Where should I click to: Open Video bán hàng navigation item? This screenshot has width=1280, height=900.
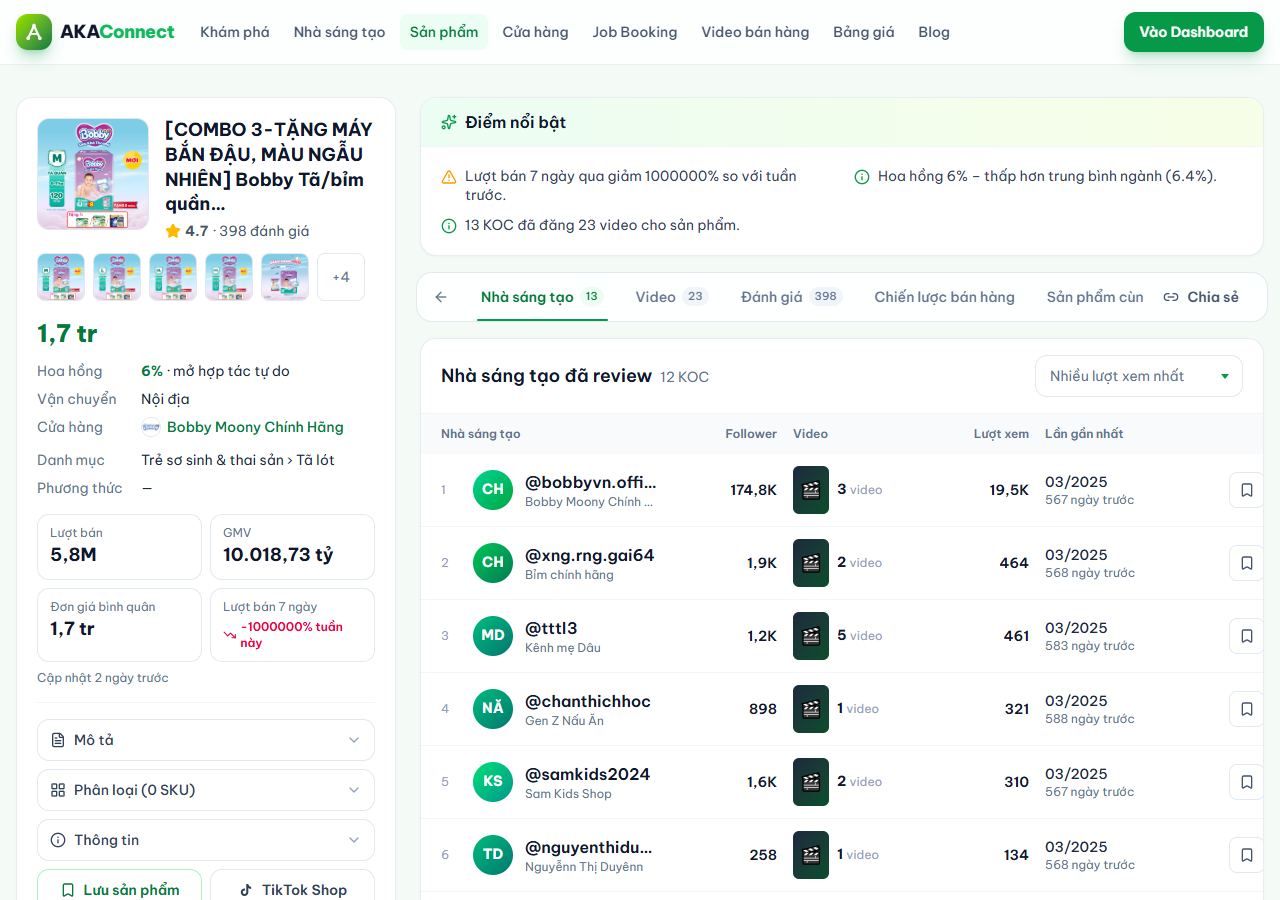pyautogui.click(x=755, y=32)
